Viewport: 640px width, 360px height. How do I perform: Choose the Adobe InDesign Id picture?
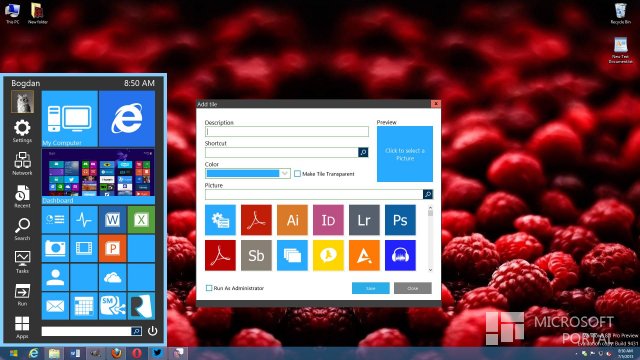[x=328, y=220]
